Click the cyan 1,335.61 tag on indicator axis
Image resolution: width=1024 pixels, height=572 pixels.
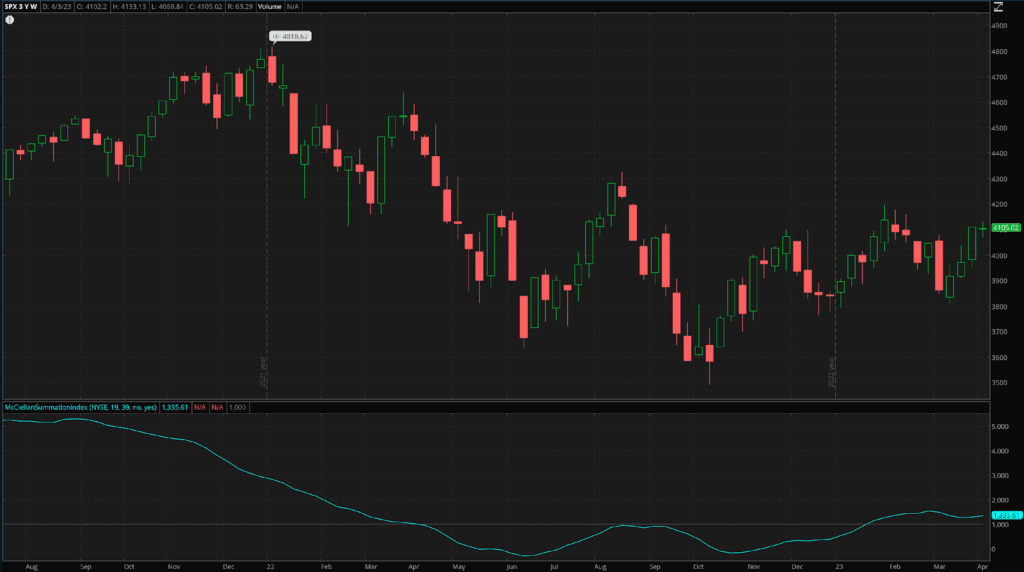pyautogui.click(x=1006, y=515)
